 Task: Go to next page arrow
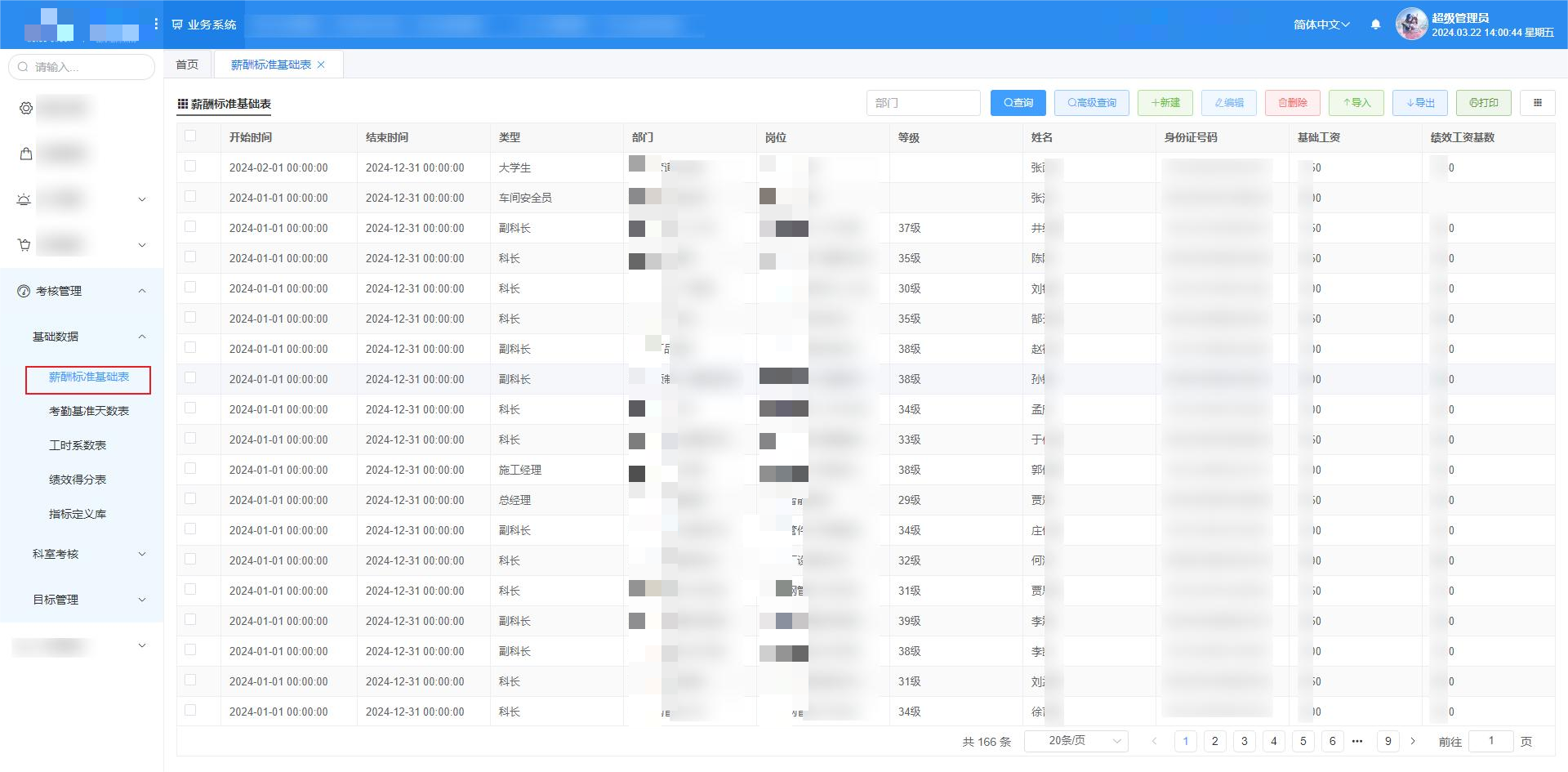coord(1413,741)
